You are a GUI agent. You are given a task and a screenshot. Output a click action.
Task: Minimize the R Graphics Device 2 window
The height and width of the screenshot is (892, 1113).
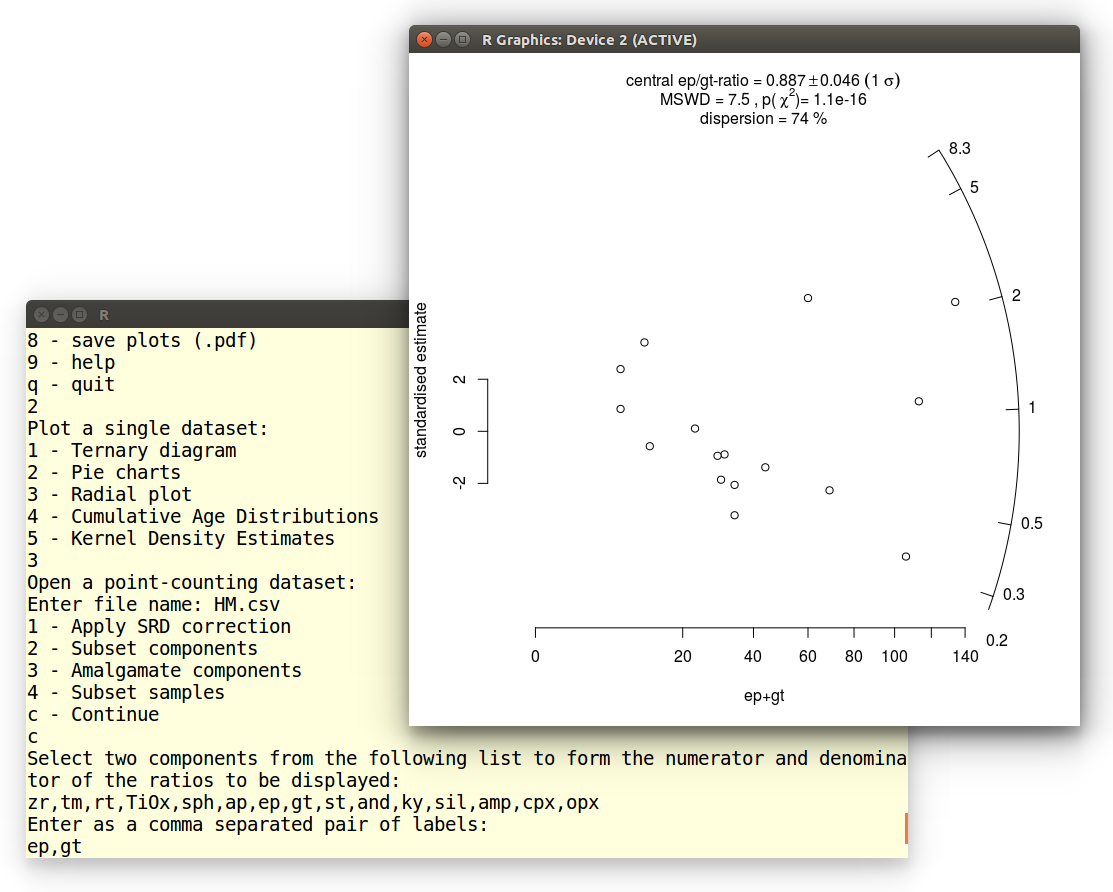click(x=443, y=40)
